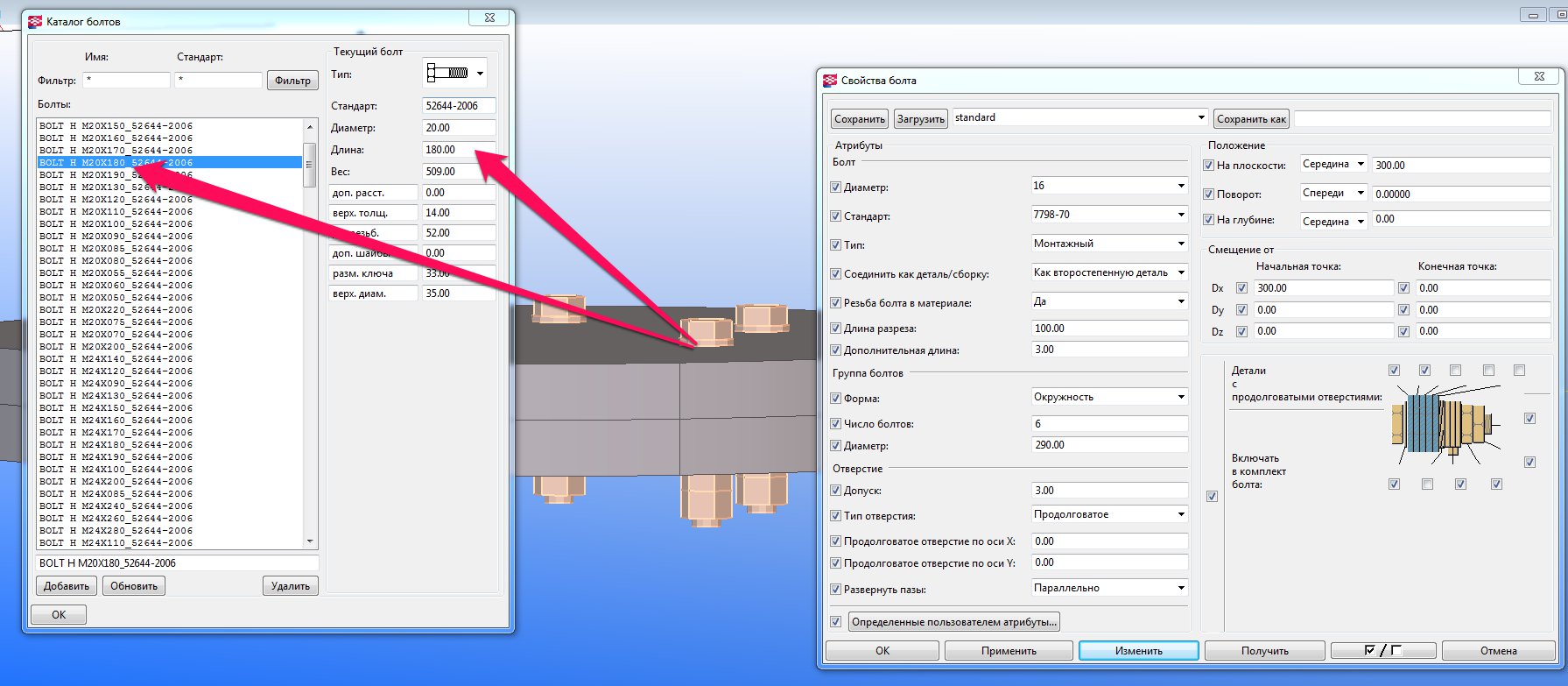The width and height of the screenshot is (1568, 686).
Task: Click the bolt list vertical scrollbar
Action: click(x=309, y=333)
